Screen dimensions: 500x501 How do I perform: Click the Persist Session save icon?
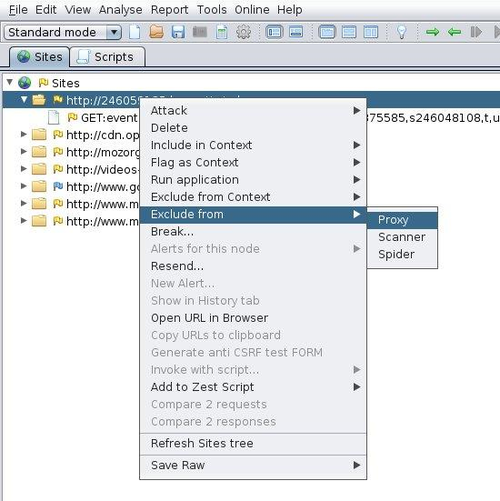tap(178, 32)
